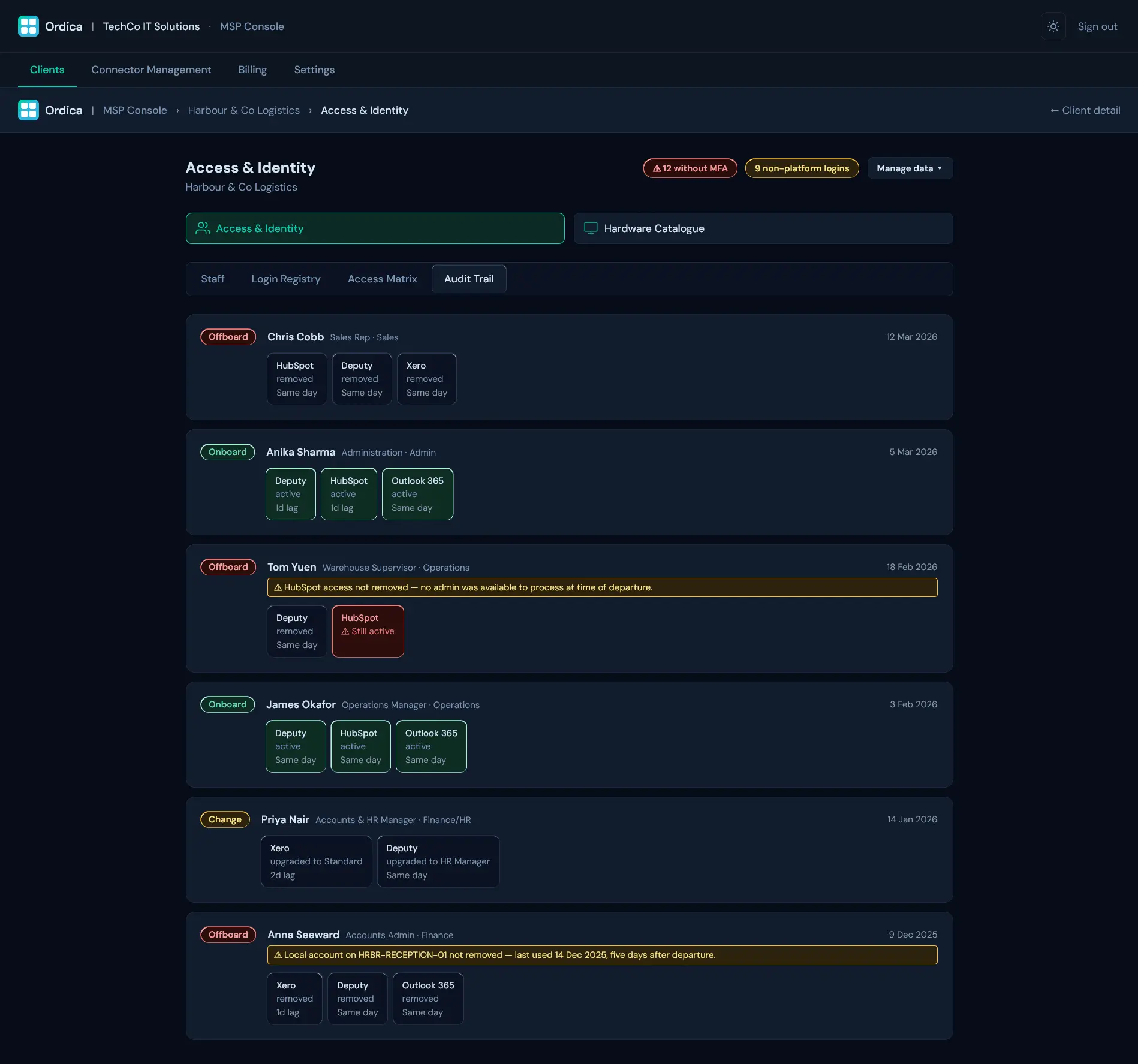Open the Hardware Catalogue section

763,228
